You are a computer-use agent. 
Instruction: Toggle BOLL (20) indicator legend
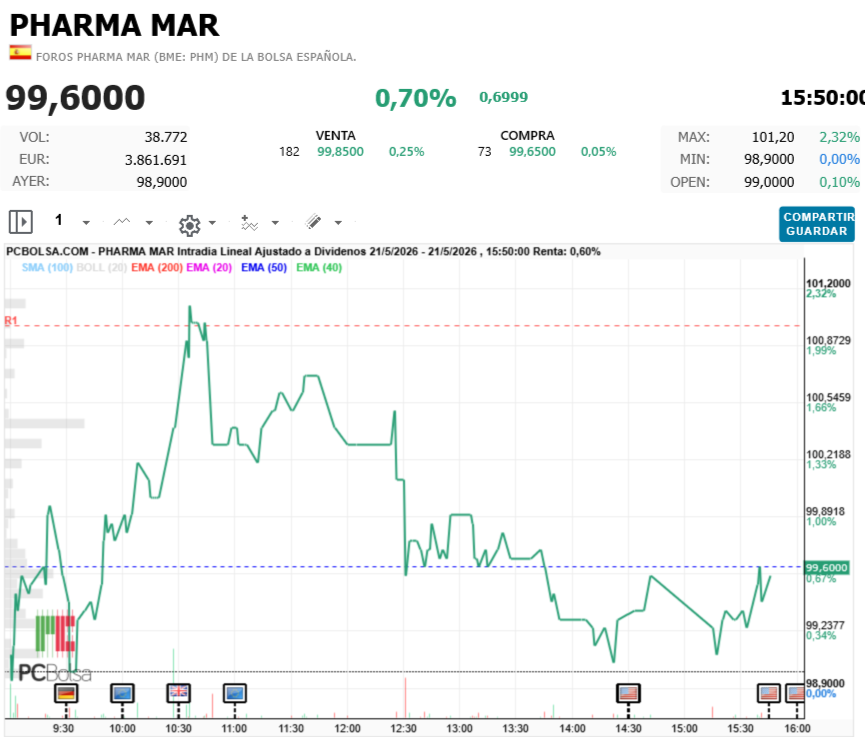click(102, 268)
